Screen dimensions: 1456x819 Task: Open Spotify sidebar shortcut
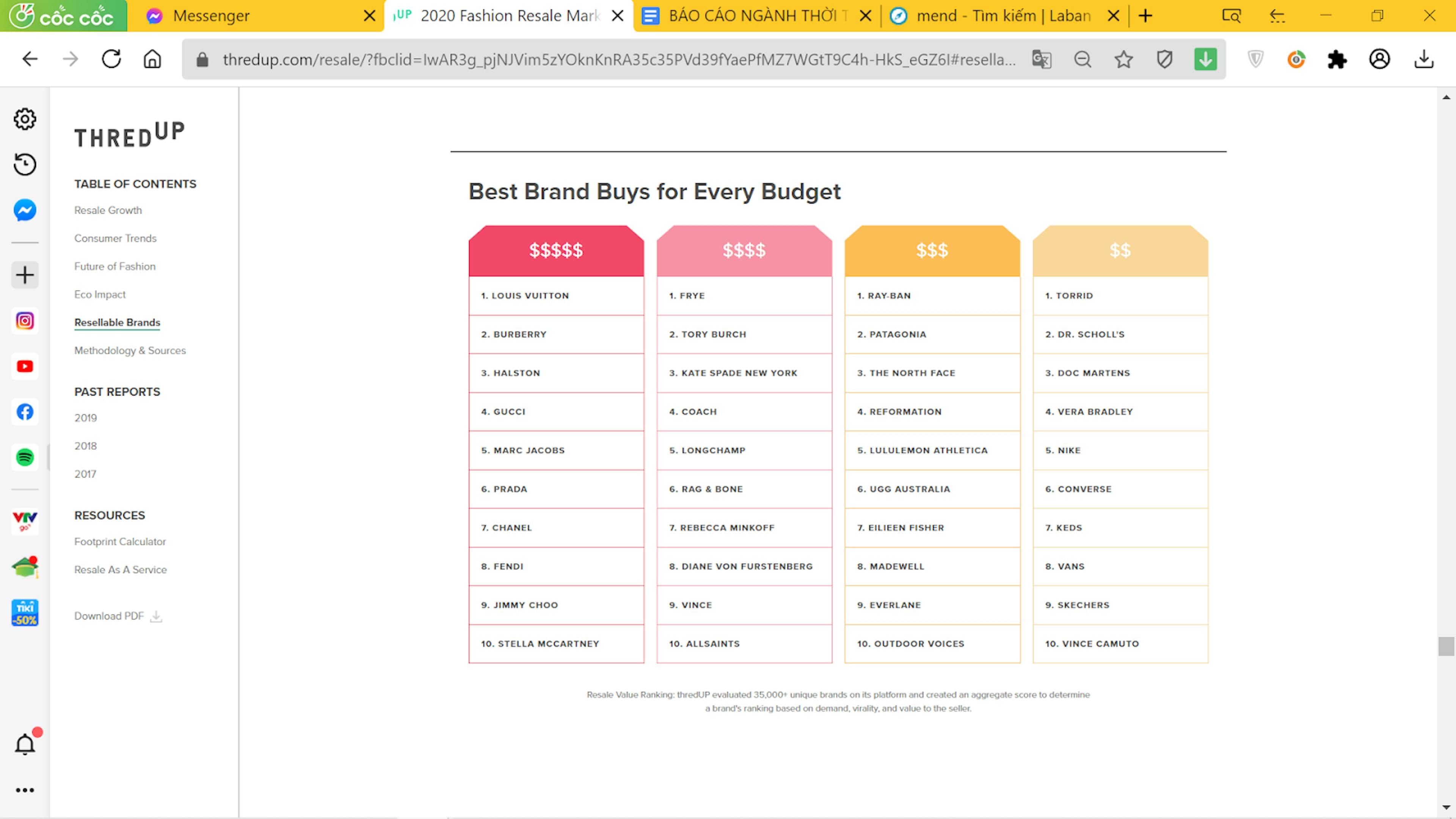pos(25,457)
